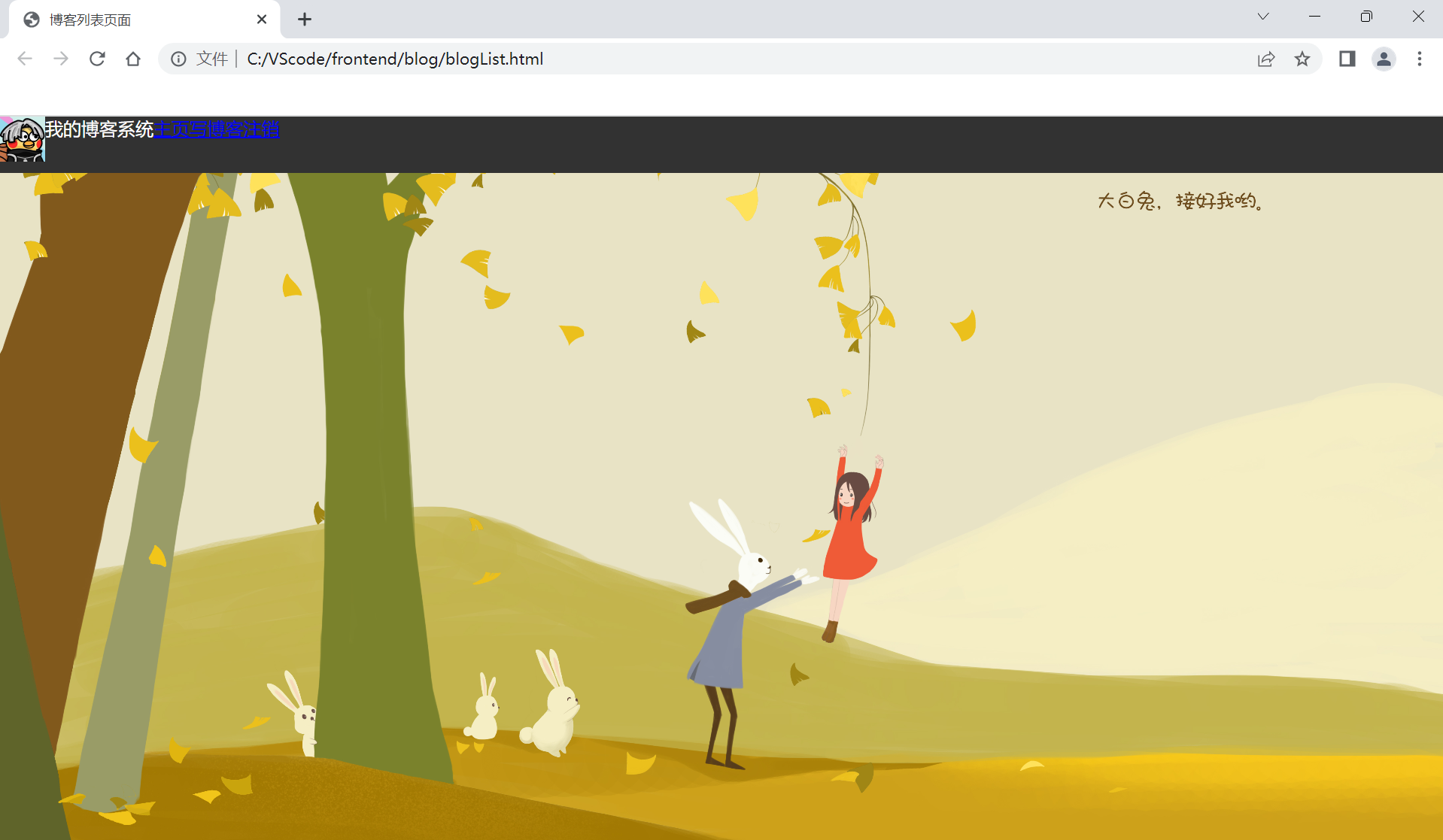Open Chrome's three-dot menu
This screenshot has width=1443, height=840.
coord(1420,59)
